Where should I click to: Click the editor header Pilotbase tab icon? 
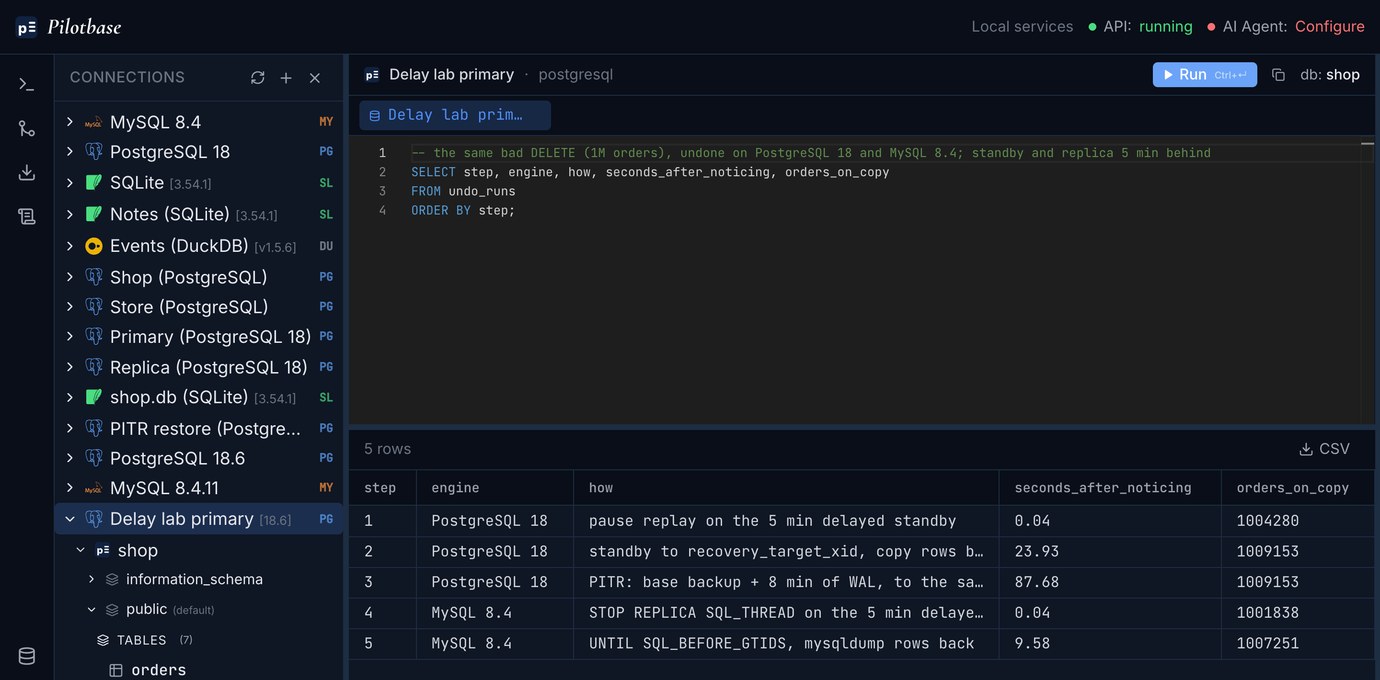pos(372,75)
